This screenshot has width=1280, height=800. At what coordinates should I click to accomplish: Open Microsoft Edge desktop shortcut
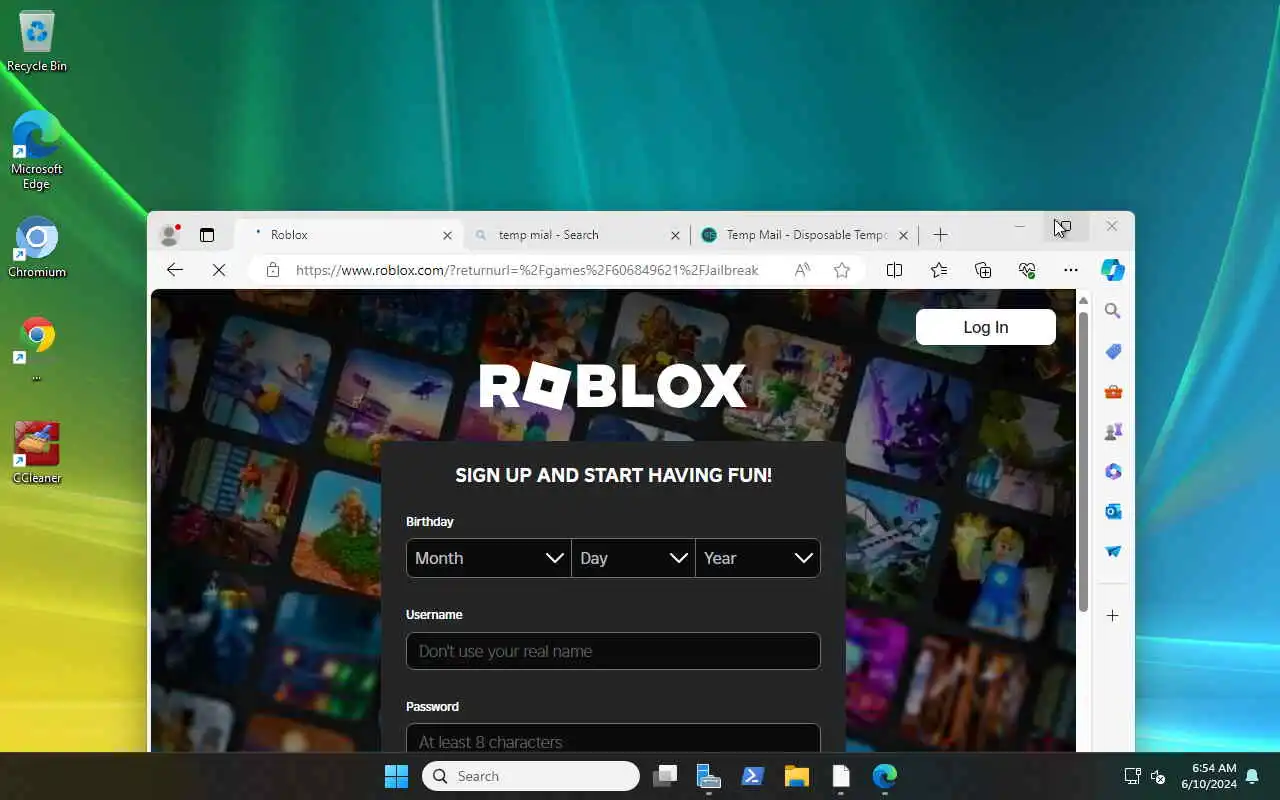coord(37,150)
